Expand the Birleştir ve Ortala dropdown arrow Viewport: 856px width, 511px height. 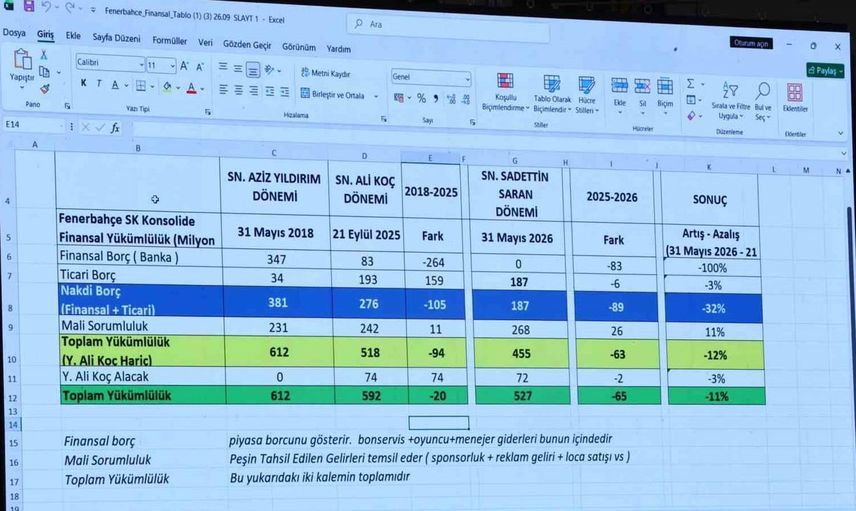(376, 96)
